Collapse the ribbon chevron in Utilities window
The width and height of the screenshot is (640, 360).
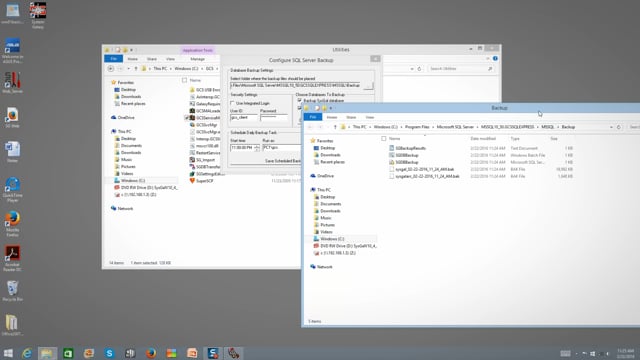pyautogui.click(x=488, y=59)
